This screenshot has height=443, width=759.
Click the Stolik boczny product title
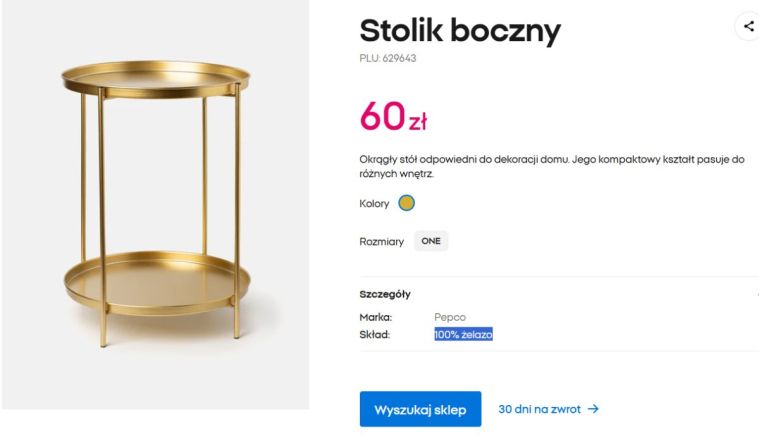click(460, 31)
